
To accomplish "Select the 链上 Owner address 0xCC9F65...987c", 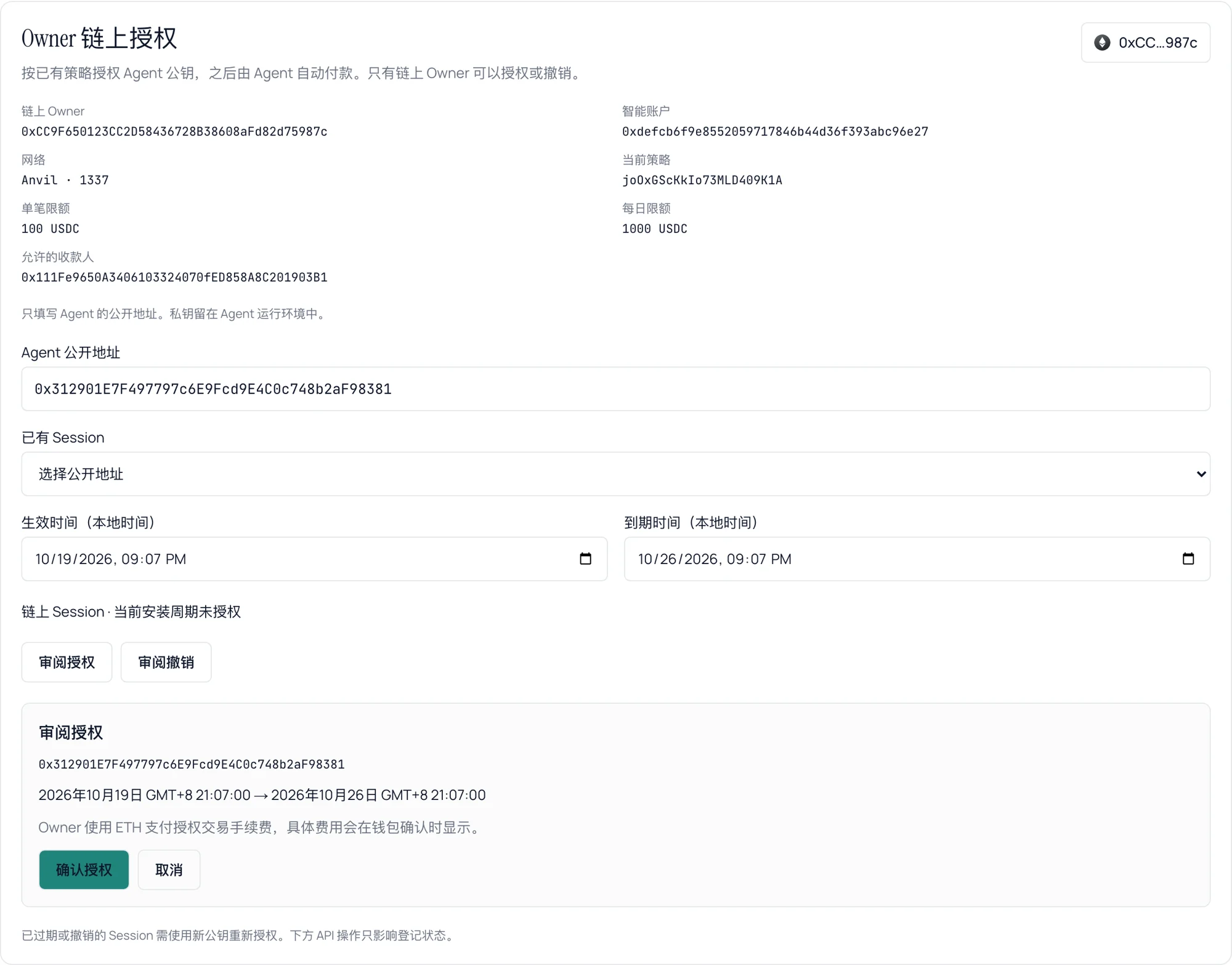I will 174,131.
